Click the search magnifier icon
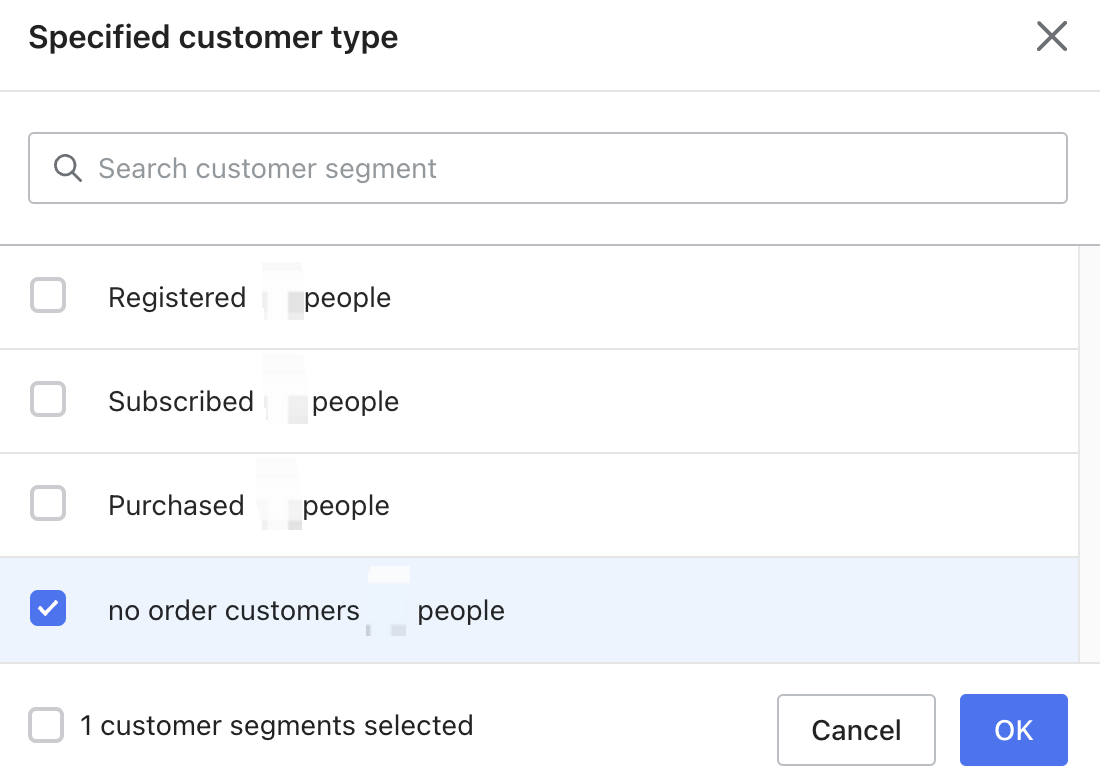Image resolution: width=1100 pixels, height=776 pixels. click(x=67, y=168)
